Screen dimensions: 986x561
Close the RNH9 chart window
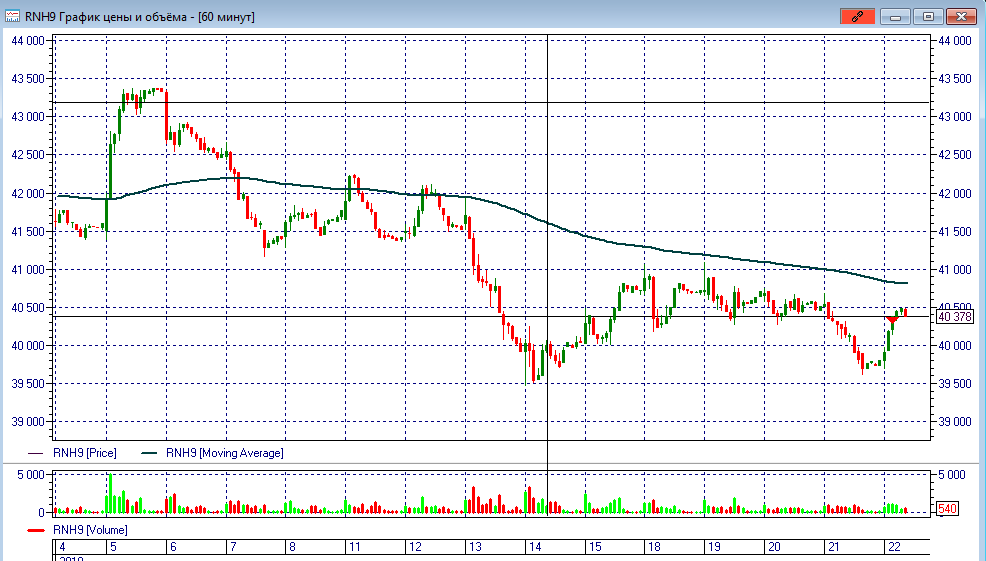point(960,16)
